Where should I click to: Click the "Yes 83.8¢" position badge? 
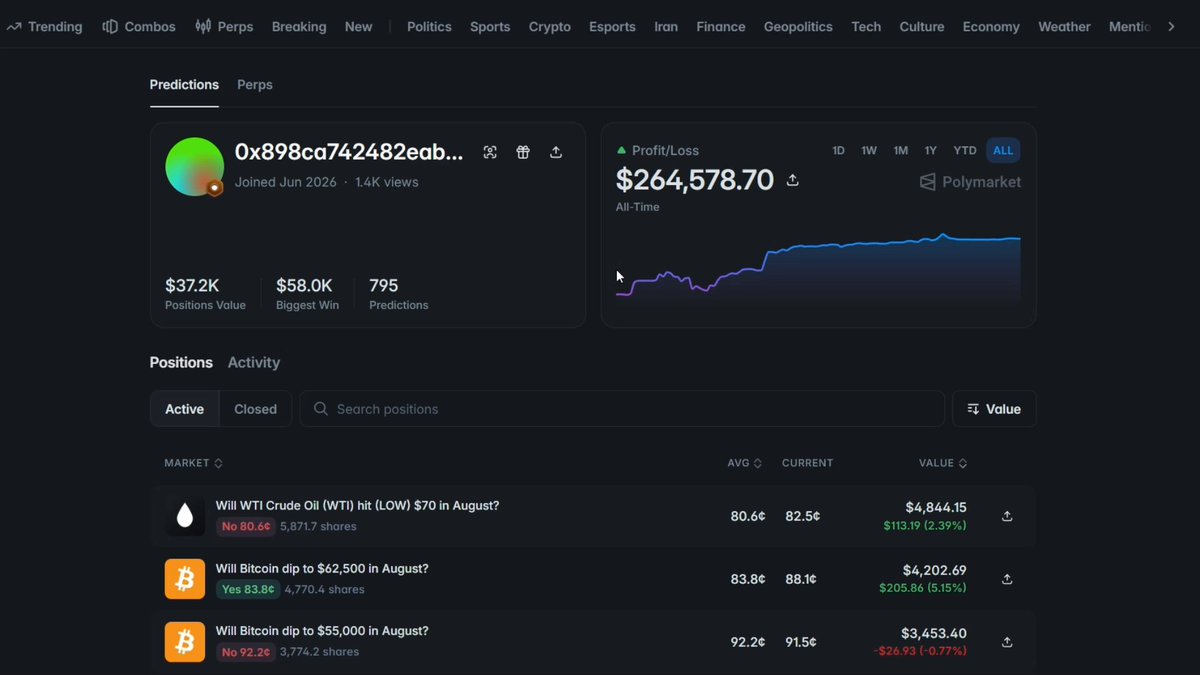(x=248, y=589)
